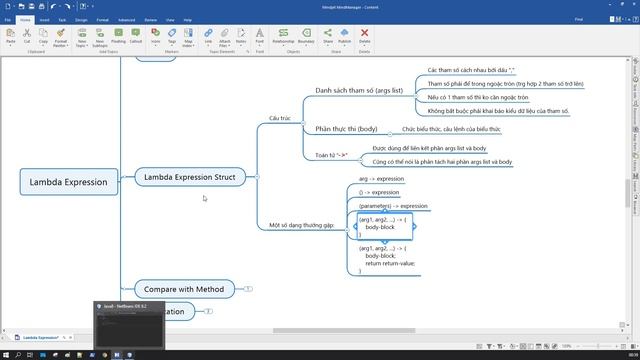Click the Redo arrow in title bar
640x360 pixels.
point(67,7)
